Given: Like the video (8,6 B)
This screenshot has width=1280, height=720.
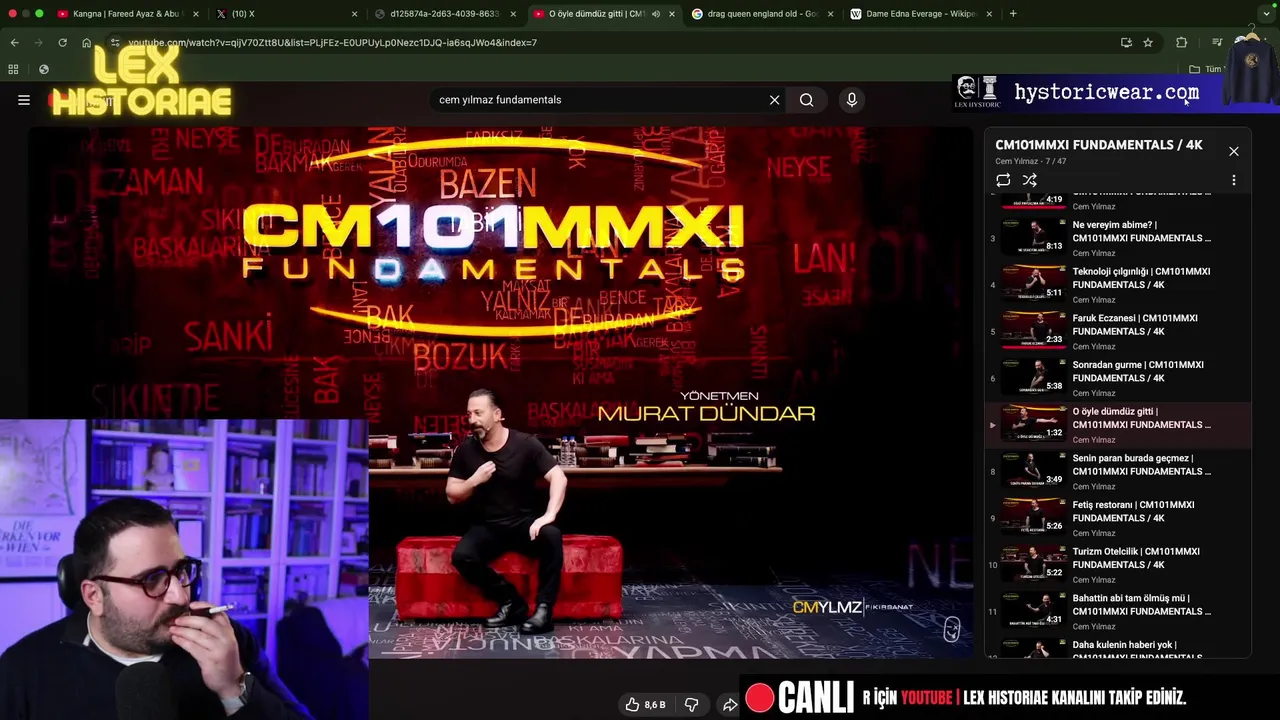Looking at the screenshot, I should click(645, 705).
